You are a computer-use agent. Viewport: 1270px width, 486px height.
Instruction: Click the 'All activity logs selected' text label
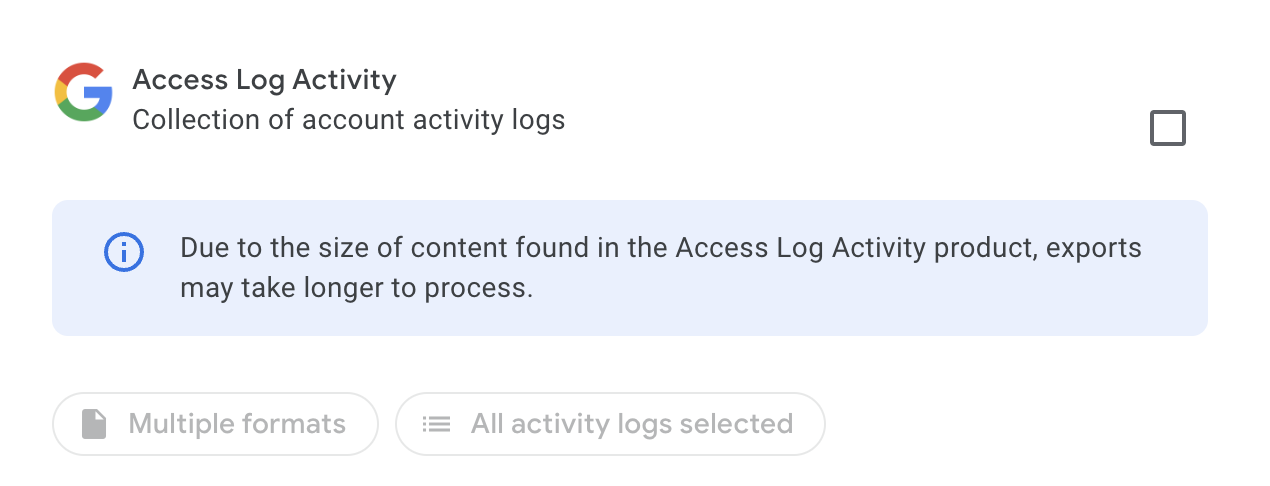[x=632, y=424]
